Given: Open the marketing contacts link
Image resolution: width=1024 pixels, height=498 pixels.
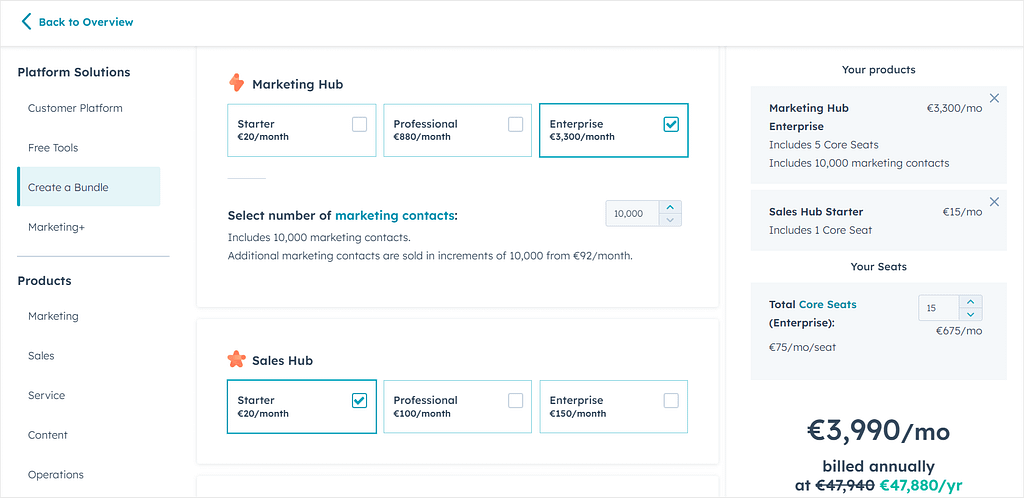Looking at the screenshot, I should coord(394,215).
